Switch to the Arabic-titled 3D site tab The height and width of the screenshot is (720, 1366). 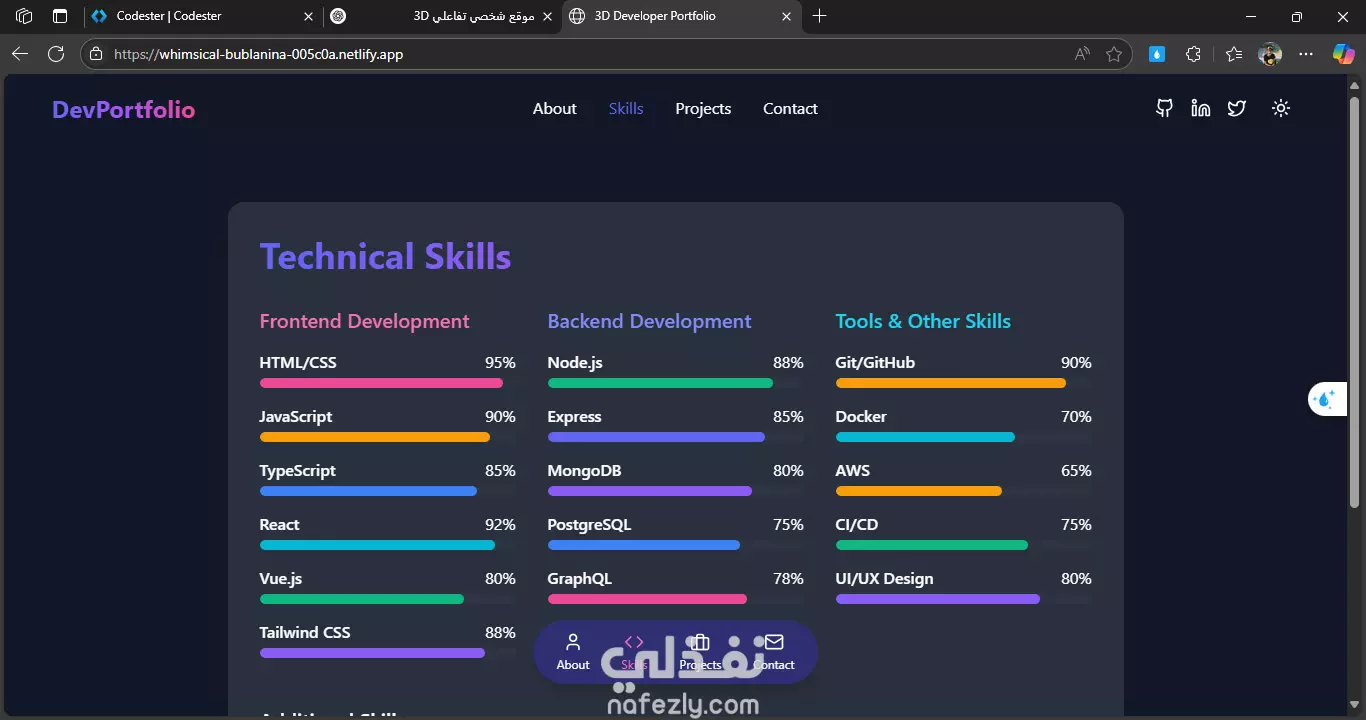pos(440,16)
